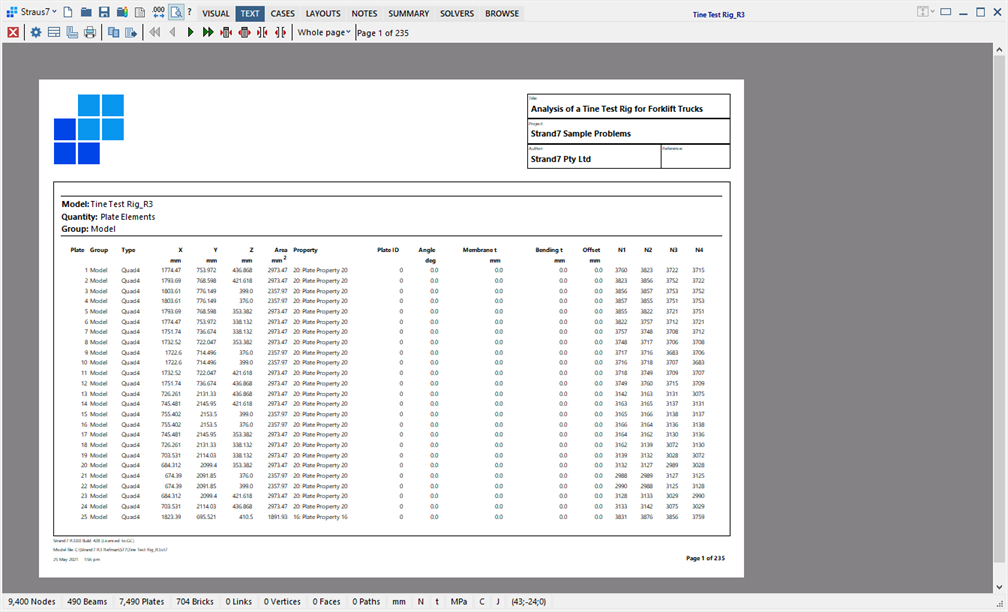
Task: Save the model with the floppy disk icon
Action: pos(104,12)
